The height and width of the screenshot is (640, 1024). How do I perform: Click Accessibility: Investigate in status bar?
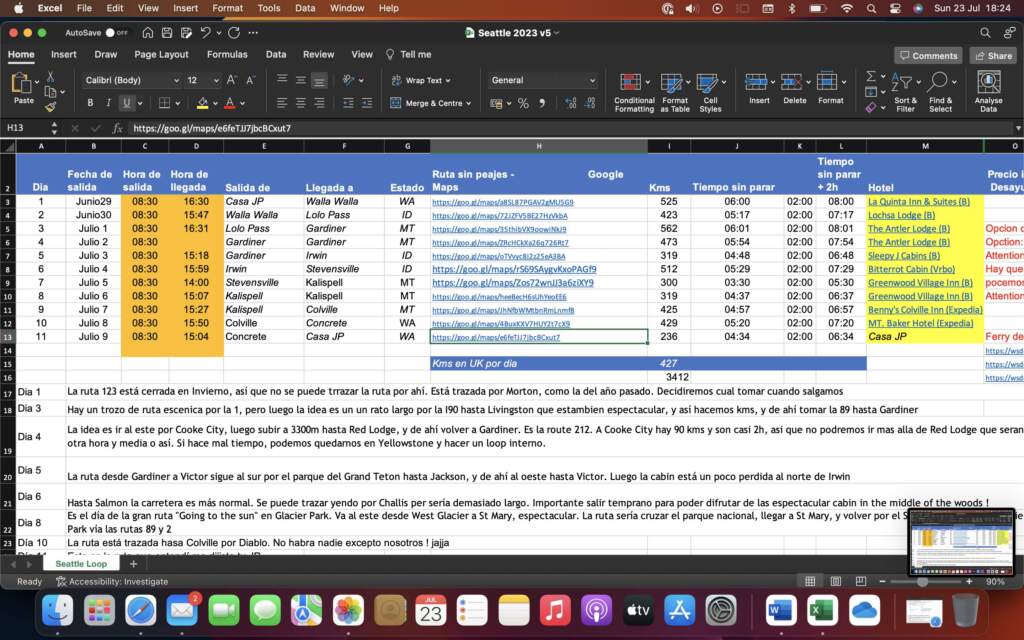(x=112, y=581)
